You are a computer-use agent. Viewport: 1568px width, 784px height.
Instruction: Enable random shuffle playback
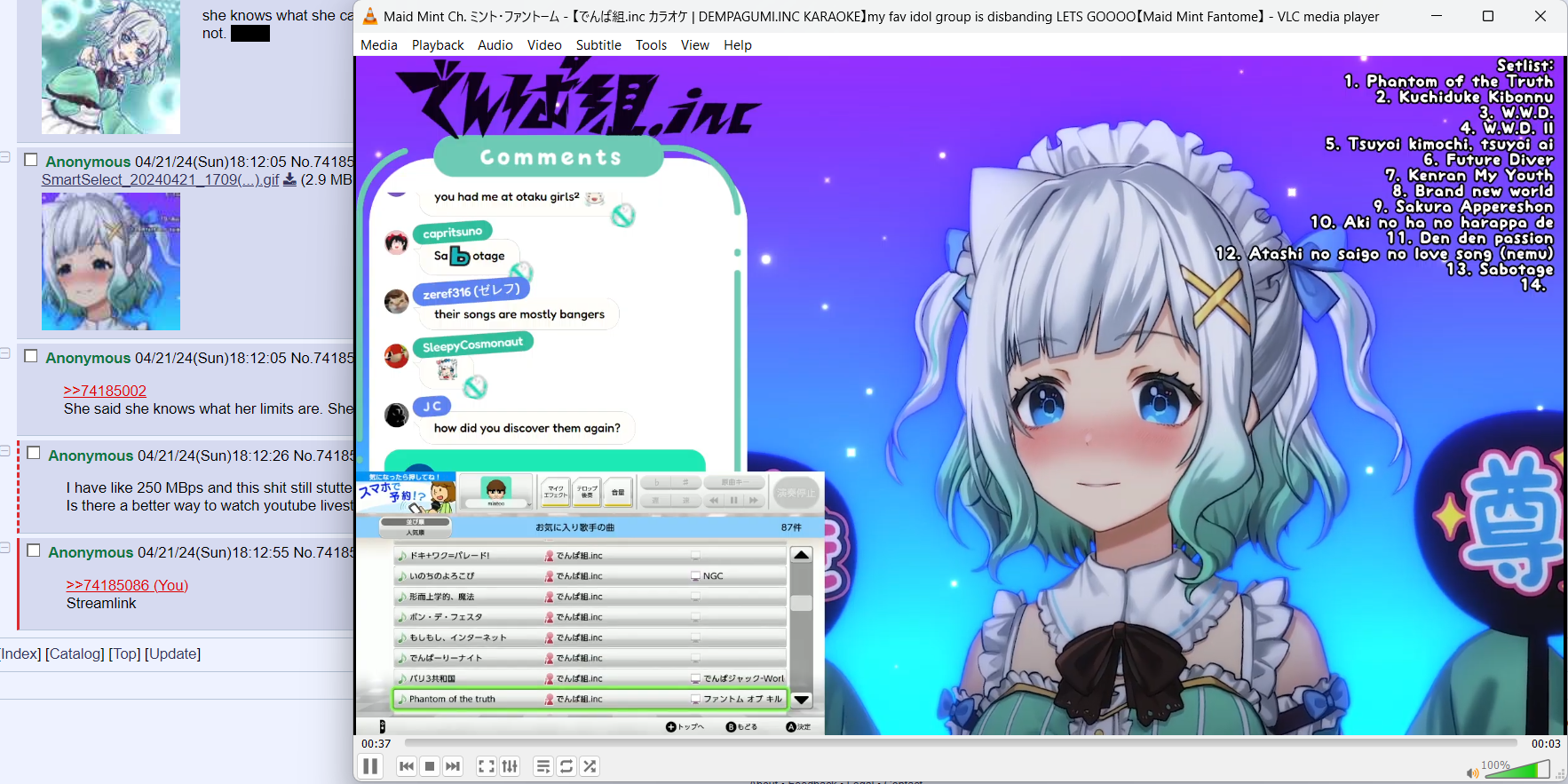click(x=590, y=766)
